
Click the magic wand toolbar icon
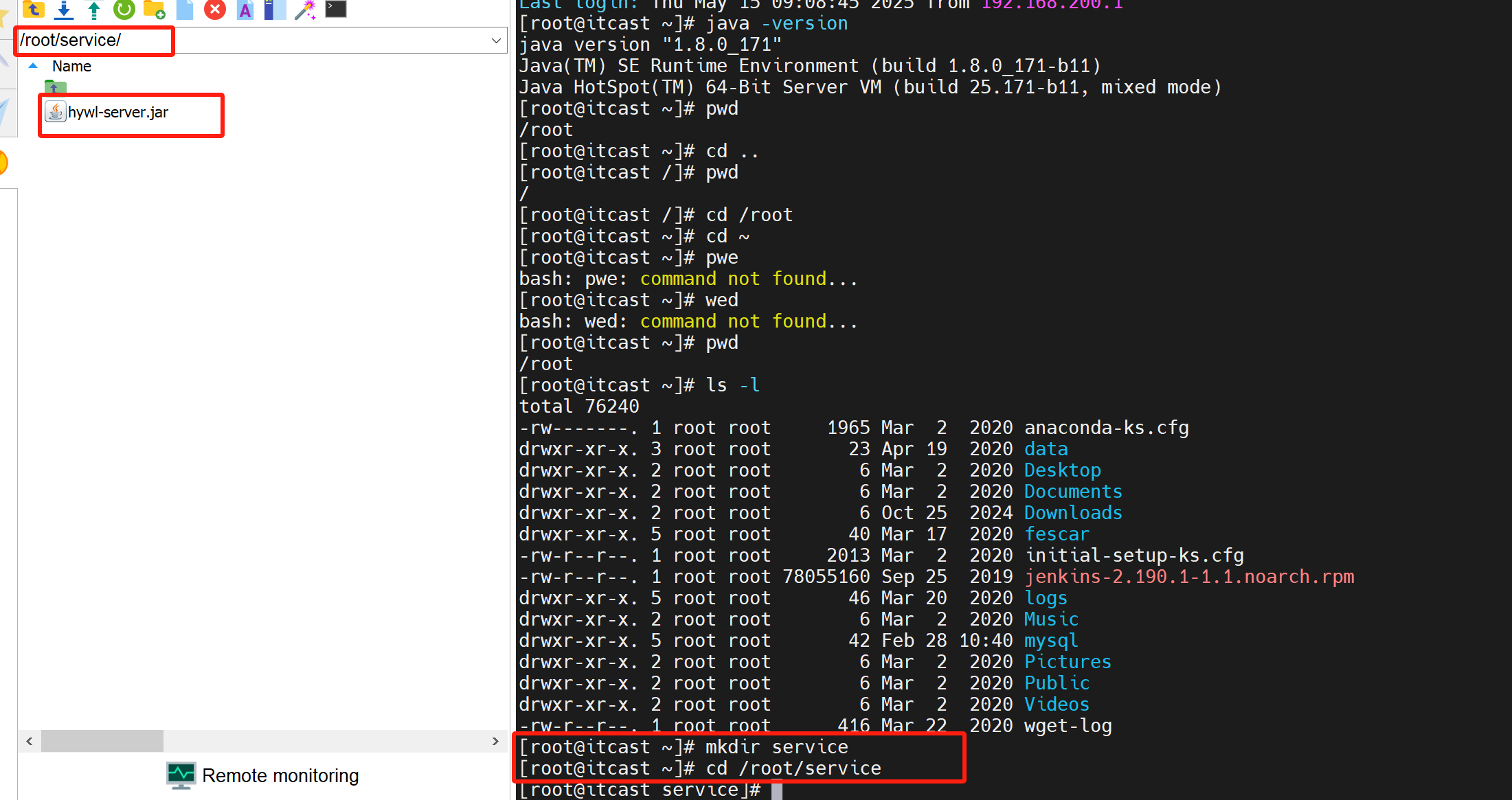coord(305,9)
